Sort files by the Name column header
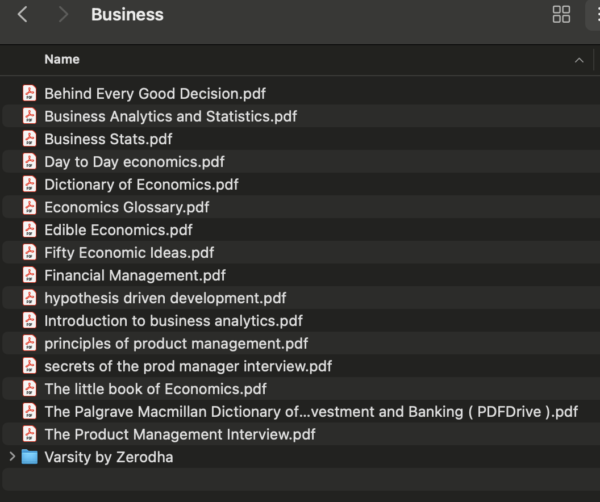 [x=62, y=59]
